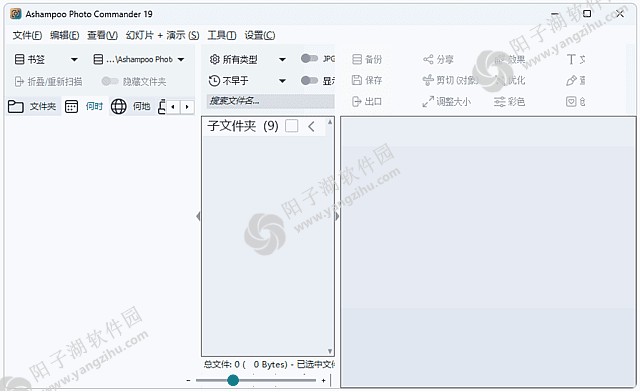
Task: Click the 分享 share button
Action: point(438,60)
